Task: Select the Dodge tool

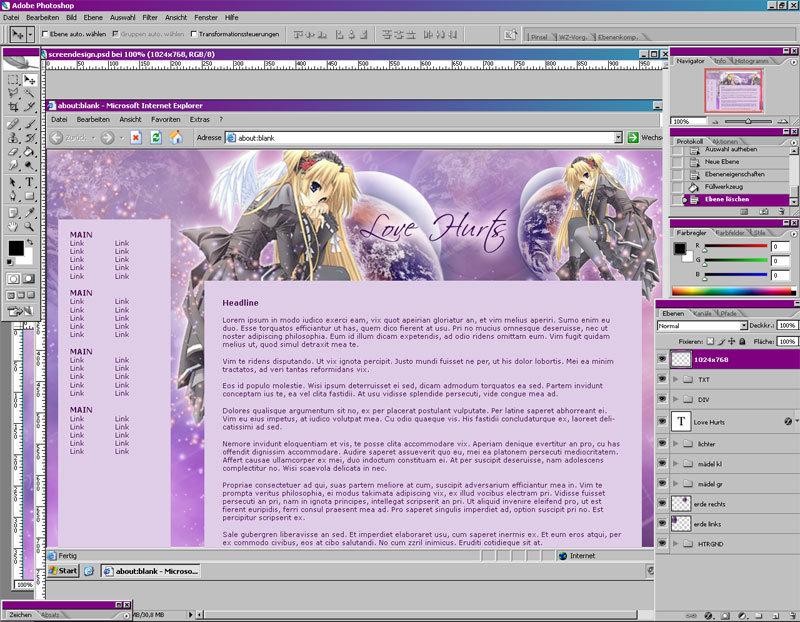Action: pos(29,165)
